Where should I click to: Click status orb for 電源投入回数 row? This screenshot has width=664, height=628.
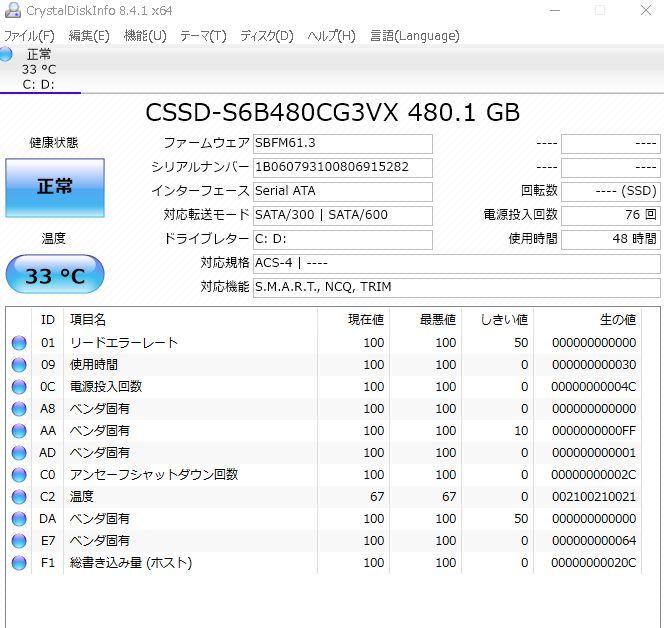coord(19,387)
